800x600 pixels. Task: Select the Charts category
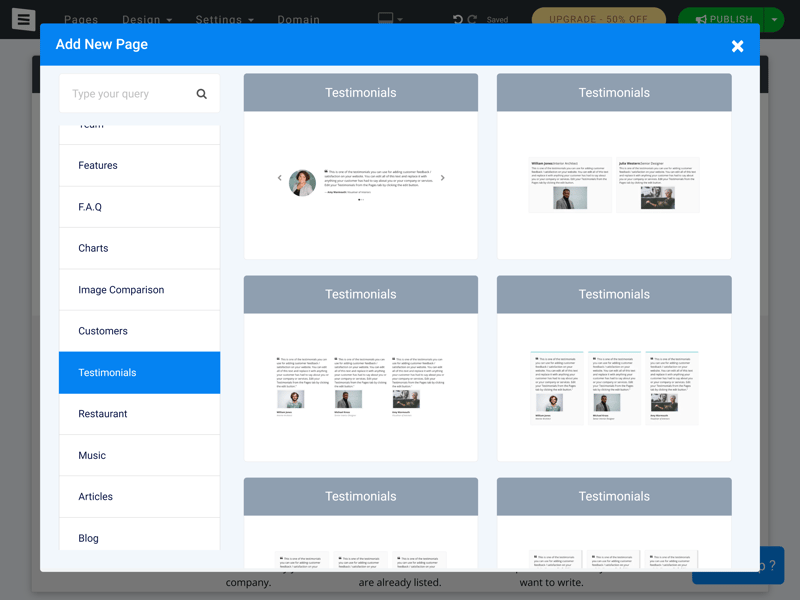[139, 248]
